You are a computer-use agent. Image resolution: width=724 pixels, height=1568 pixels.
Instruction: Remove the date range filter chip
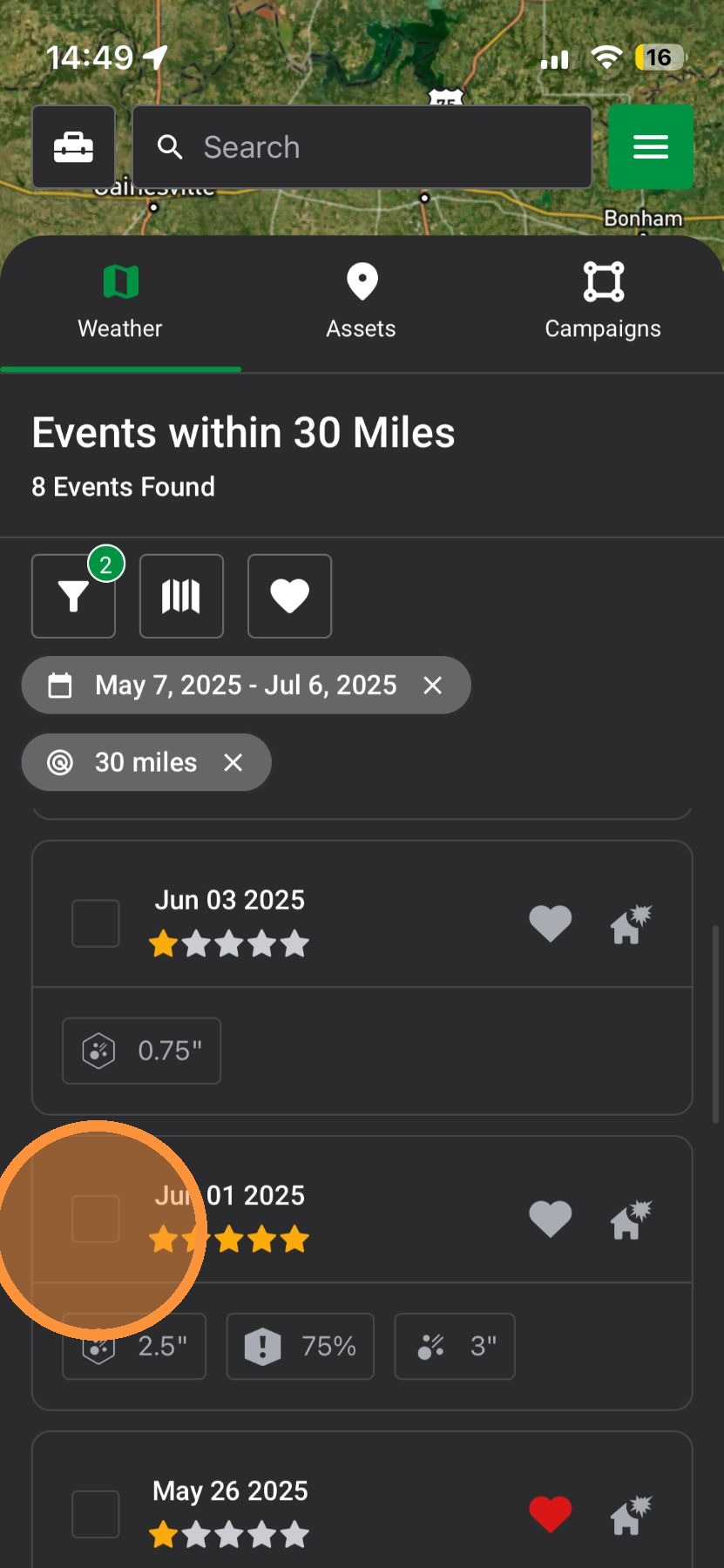[x=432, y=686]
